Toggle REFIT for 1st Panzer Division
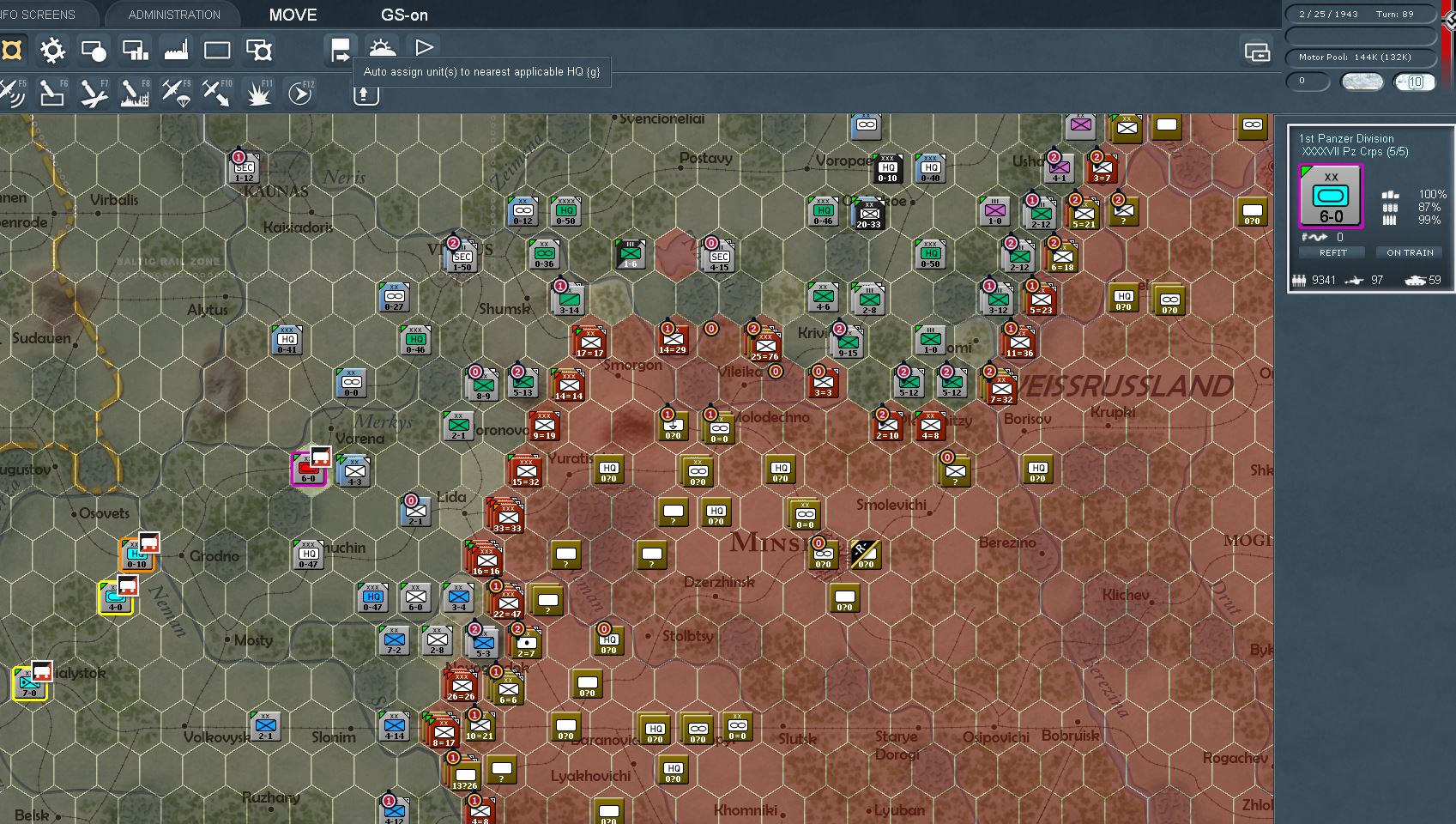1456x824 pixels. pyautogui.click(x=1332, y=252)
